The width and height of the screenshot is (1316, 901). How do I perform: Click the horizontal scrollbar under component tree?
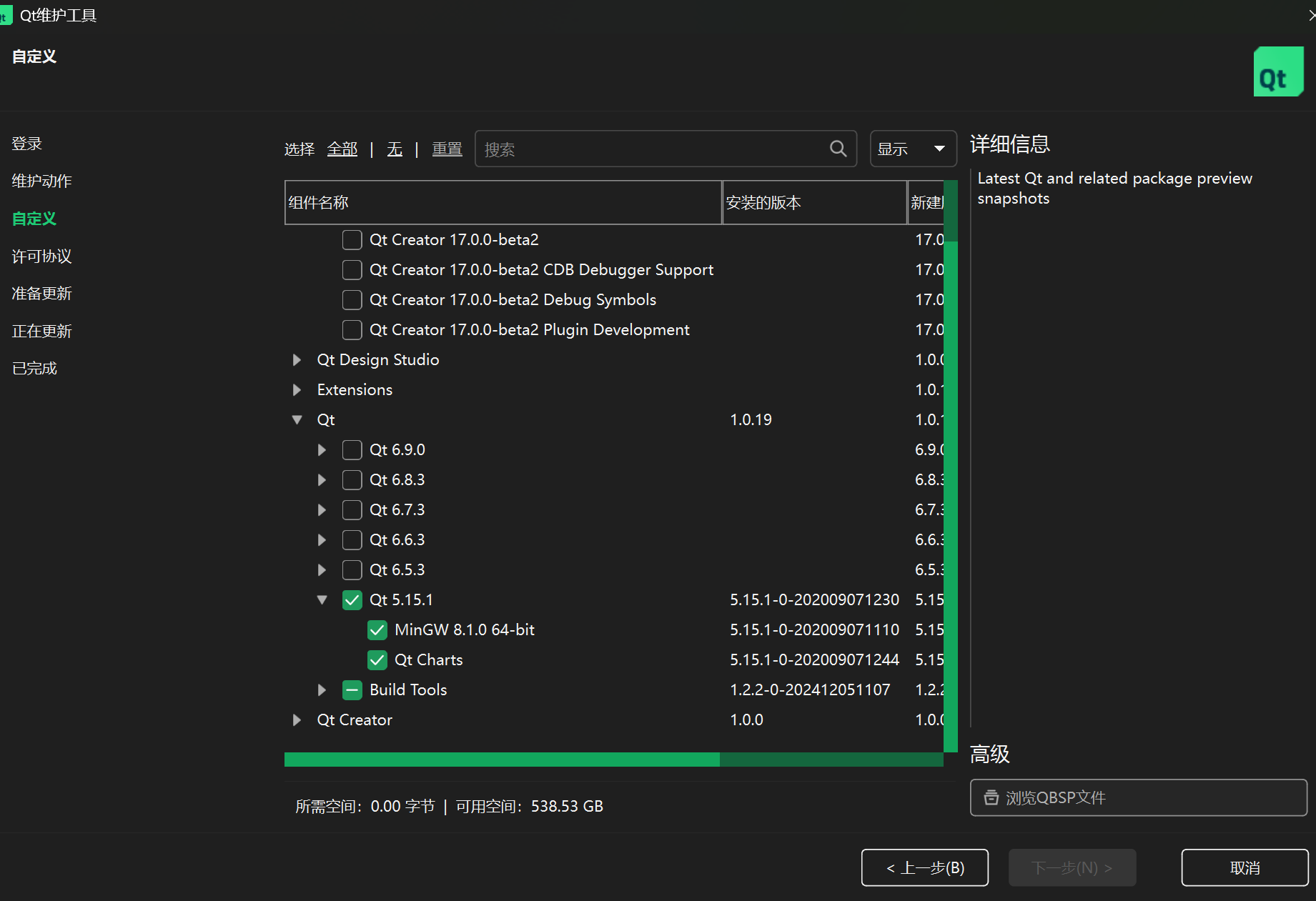502,760
